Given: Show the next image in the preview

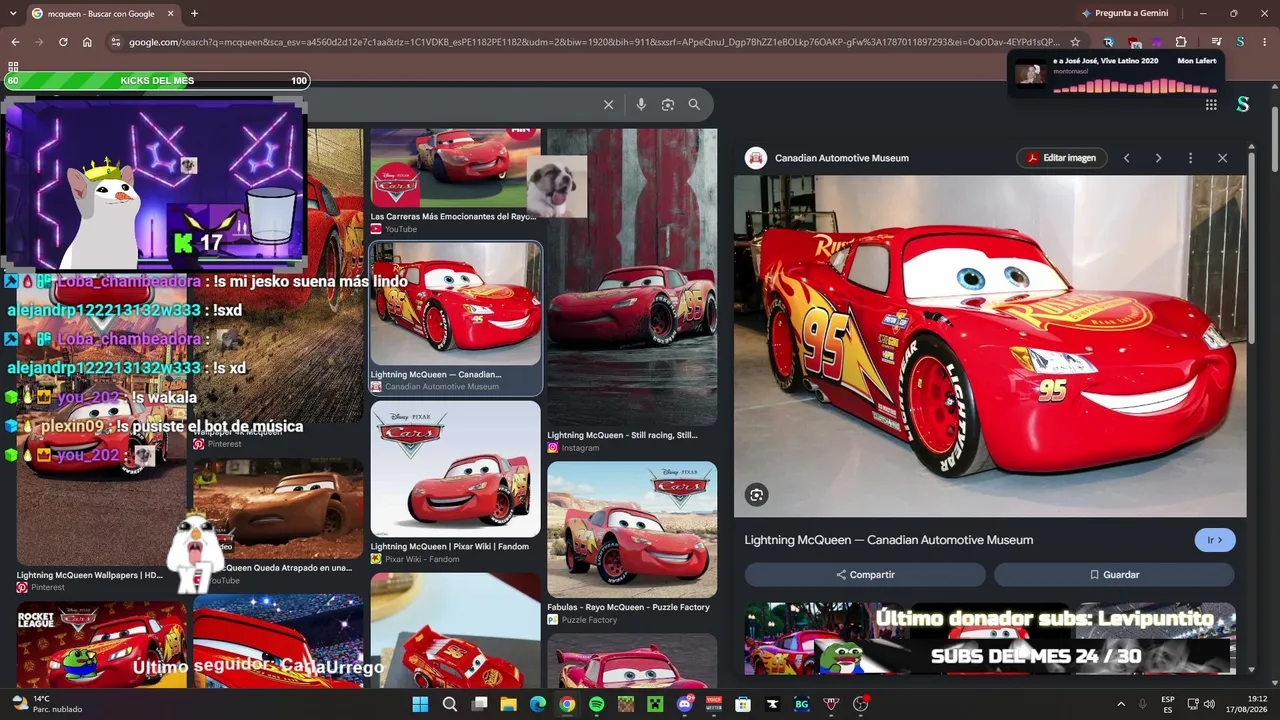Looking at the screenshot, I should click(x=1158, y=158).
